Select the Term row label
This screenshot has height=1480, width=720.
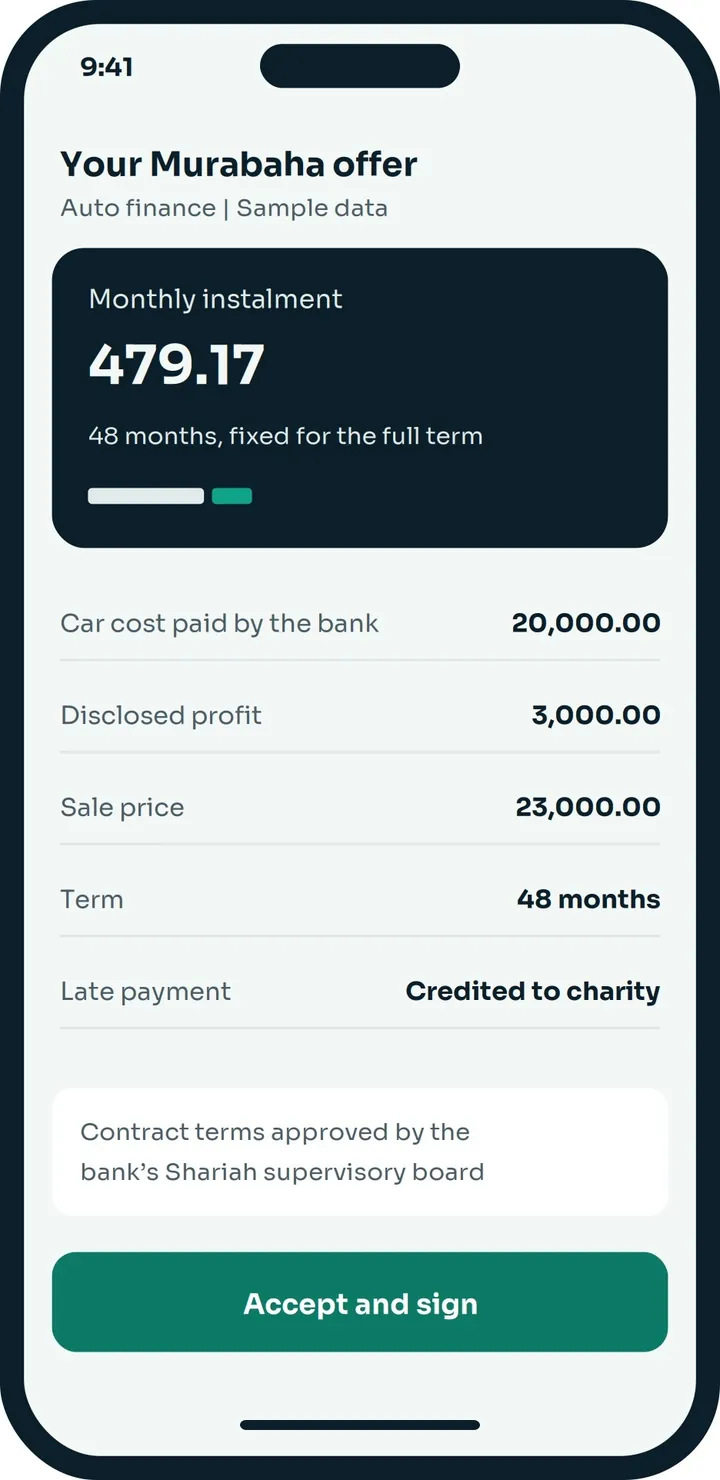click(92, 899)
